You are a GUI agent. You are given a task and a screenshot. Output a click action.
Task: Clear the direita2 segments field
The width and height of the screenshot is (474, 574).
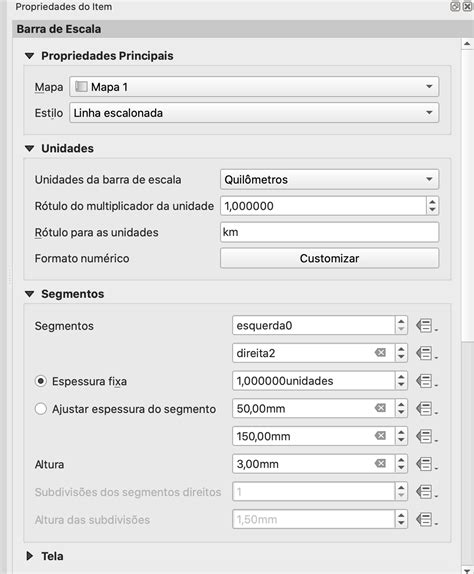tap(380, 353)
